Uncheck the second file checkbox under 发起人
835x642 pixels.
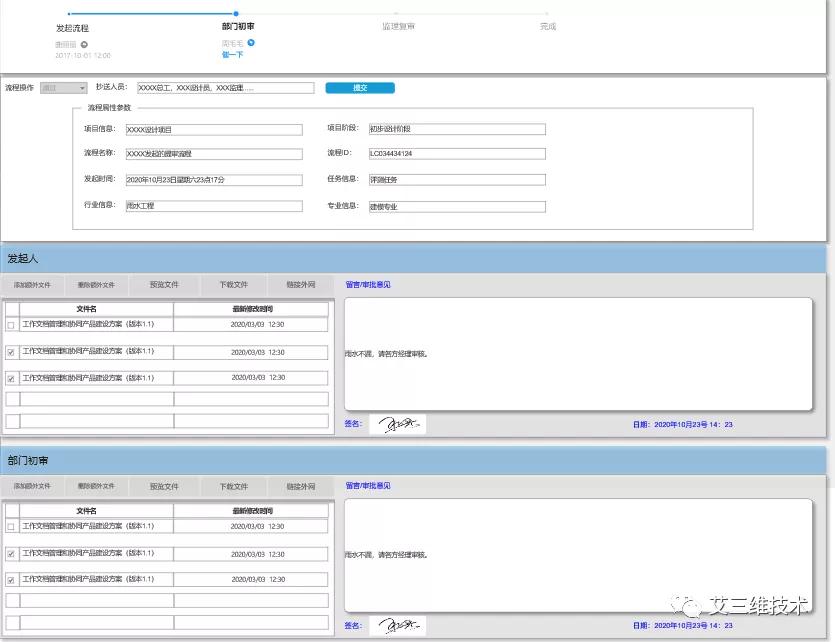11,352
